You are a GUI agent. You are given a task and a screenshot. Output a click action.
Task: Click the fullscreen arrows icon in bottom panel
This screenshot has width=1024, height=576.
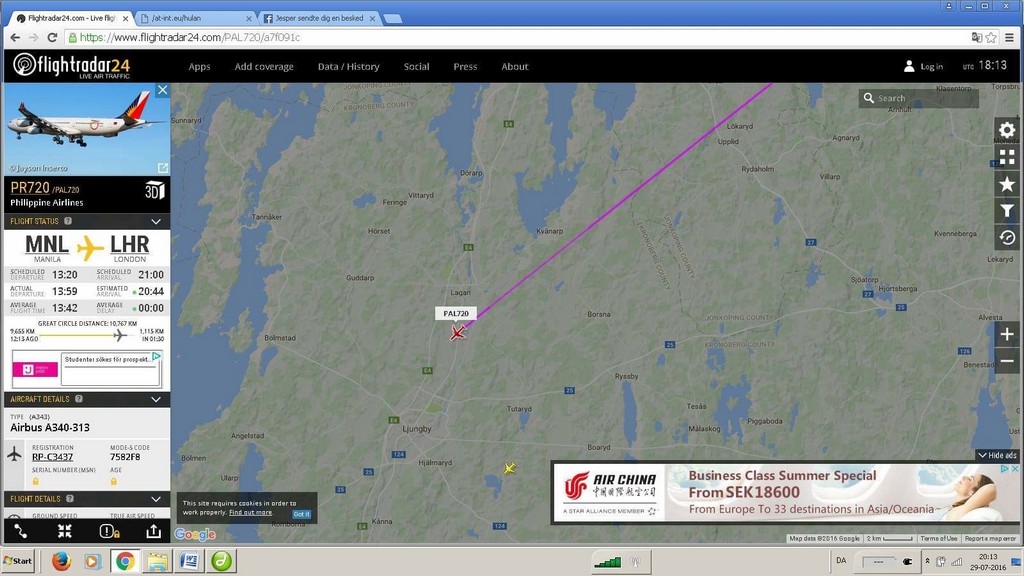tap(65, 532)
